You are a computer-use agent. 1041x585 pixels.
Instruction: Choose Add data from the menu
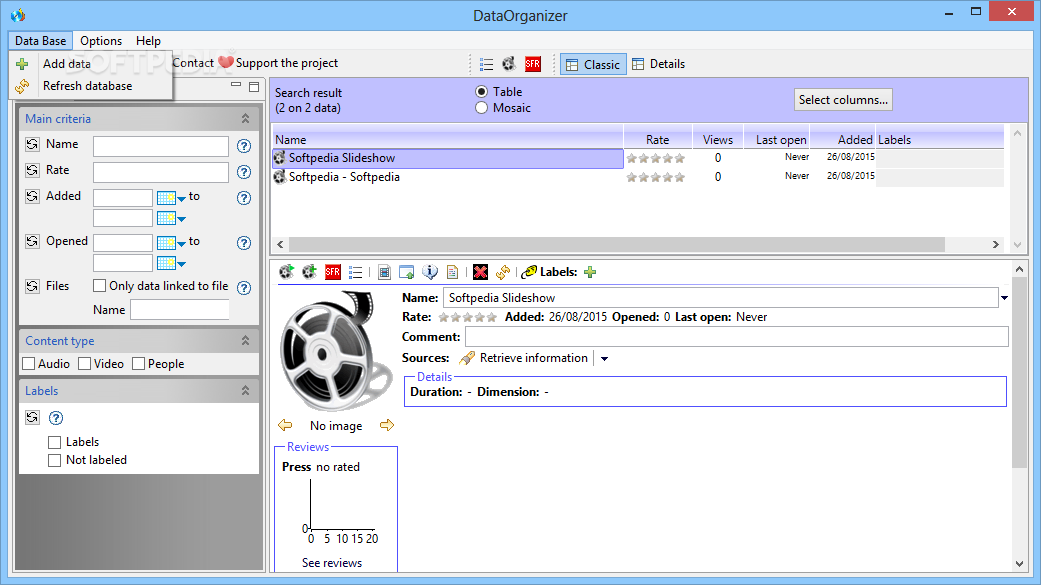click(66, 64)
